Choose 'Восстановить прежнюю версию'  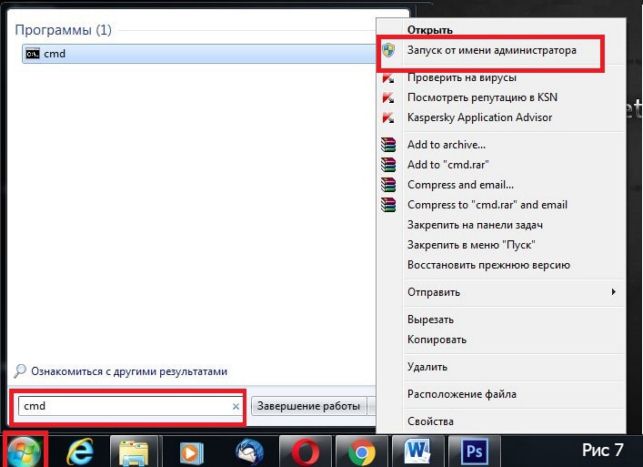pos(488,265)
